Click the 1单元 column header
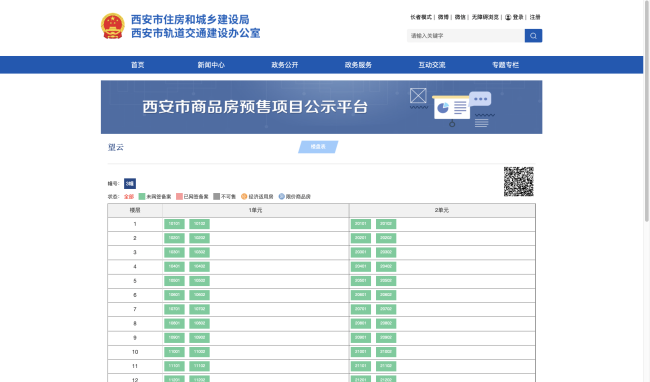 (255, 210)
